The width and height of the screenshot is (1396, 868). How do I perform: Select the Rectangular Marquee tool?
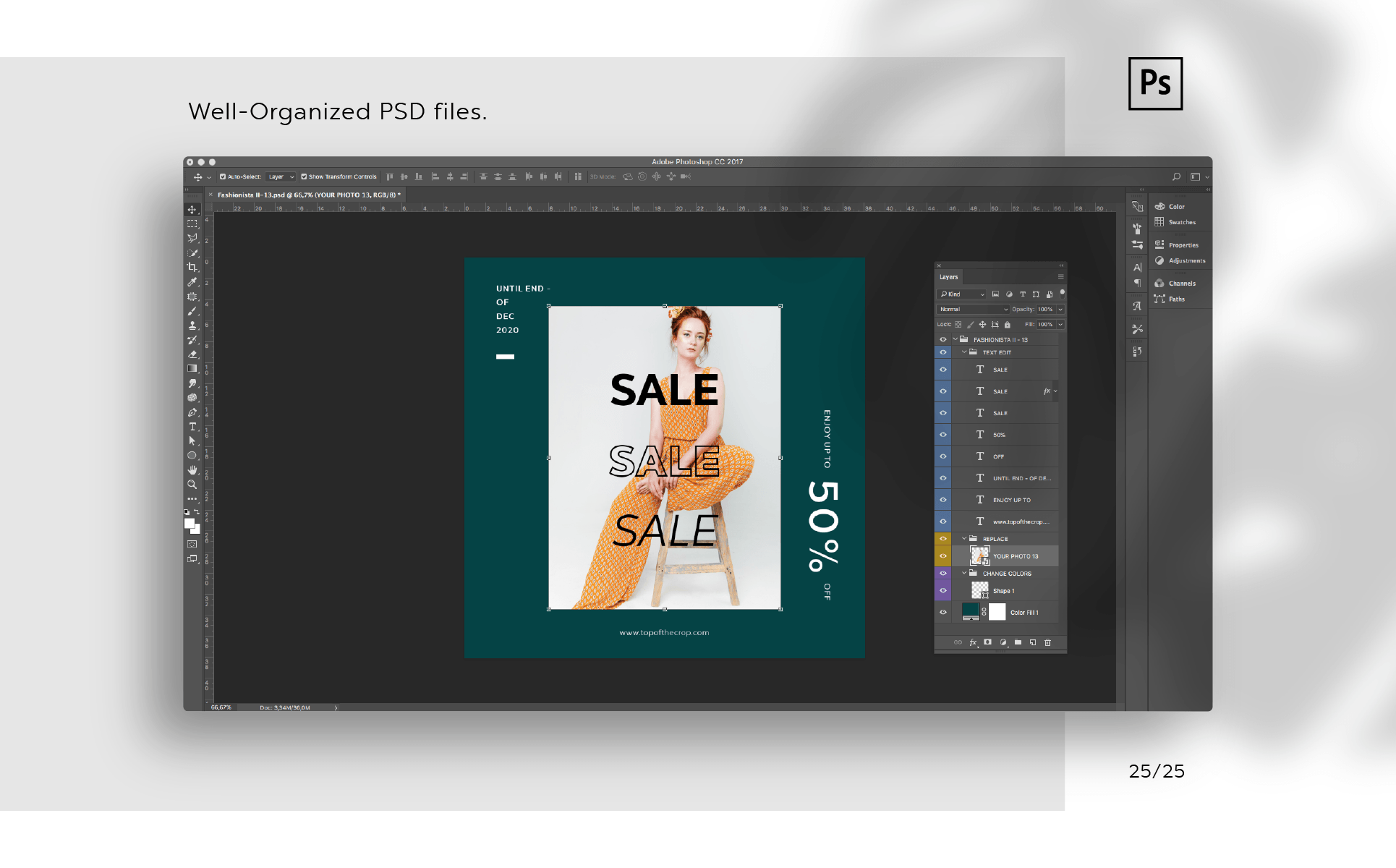(x=192, y=224)
